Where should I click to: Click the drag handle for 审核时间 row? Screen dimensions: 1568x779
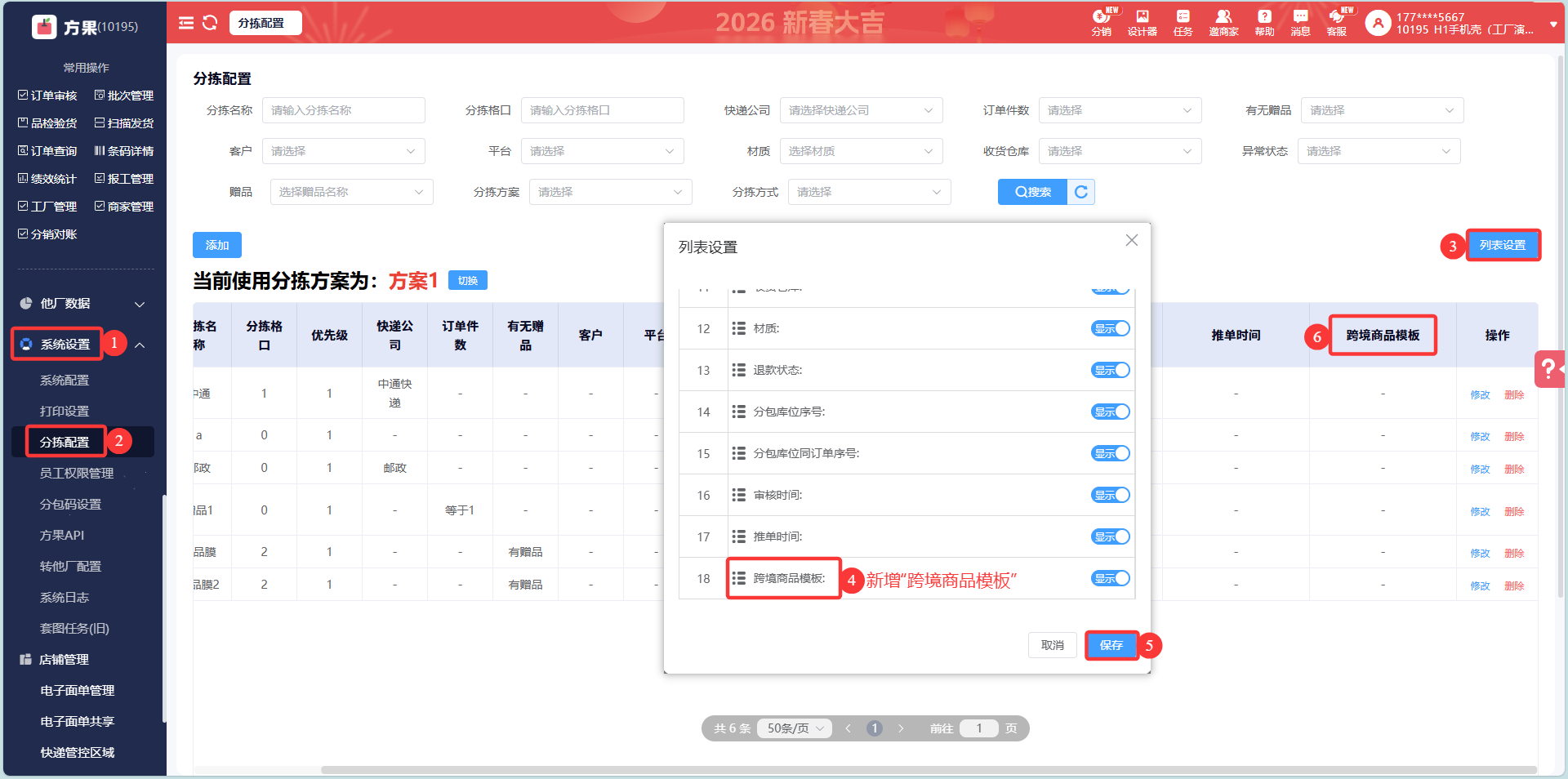click(x=738, y=495)
